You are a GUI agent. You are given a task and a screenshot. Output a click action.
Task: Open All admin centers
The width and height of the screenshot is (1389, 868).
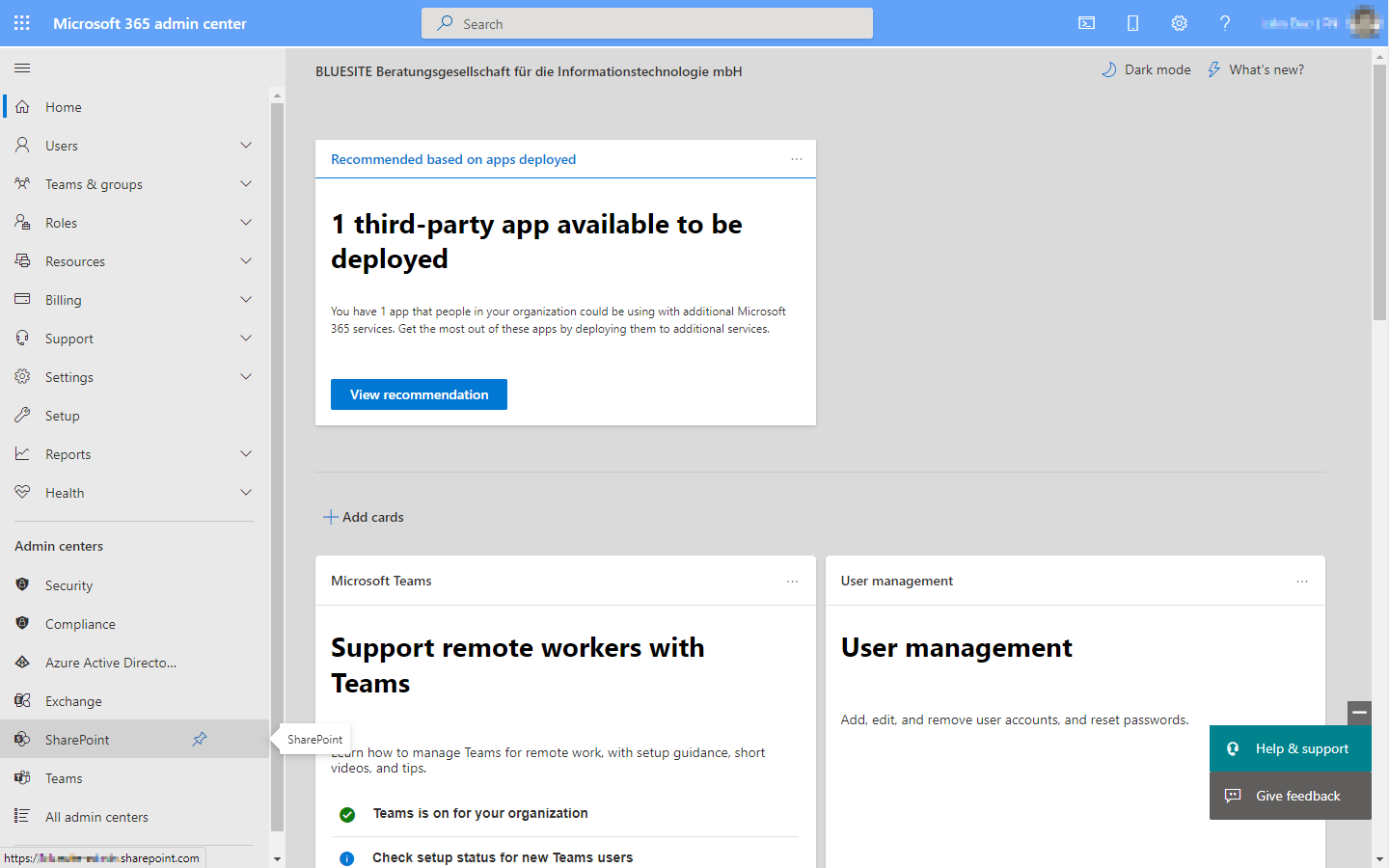(135, 817)
